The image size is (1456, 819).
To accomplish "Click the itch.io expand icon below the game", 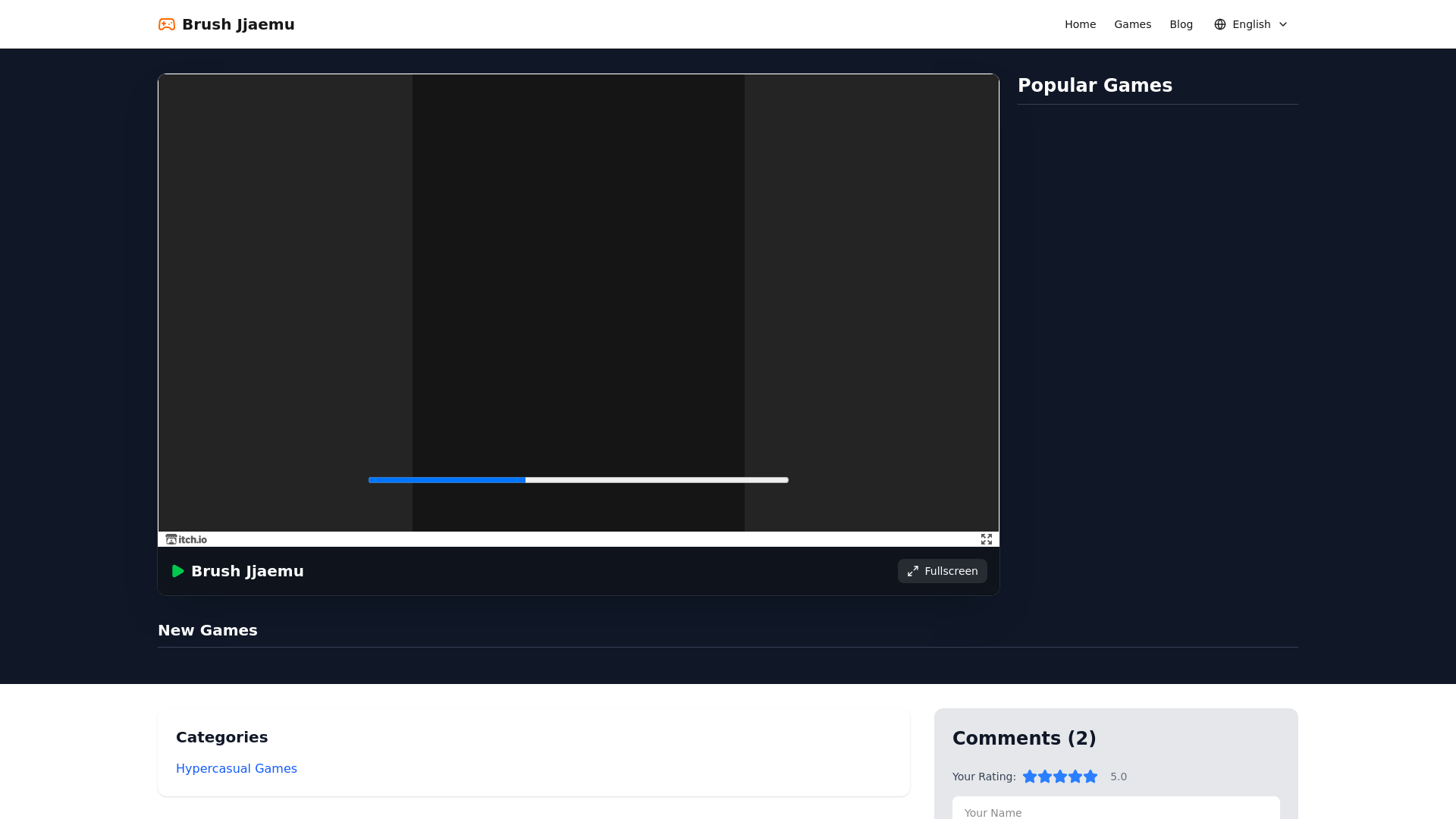I will tap(987, 539).
